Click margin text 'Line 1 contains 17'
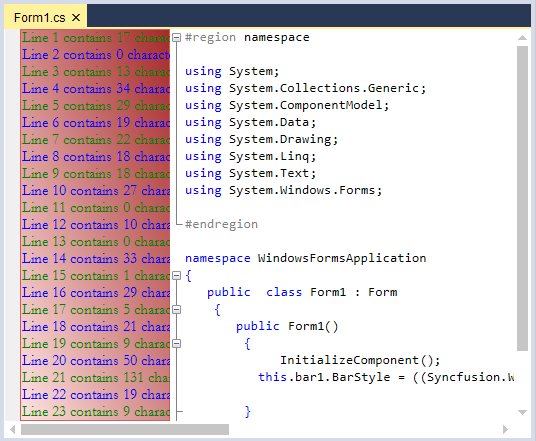Viewport: 536px width, 441px height. coord(76,37)
